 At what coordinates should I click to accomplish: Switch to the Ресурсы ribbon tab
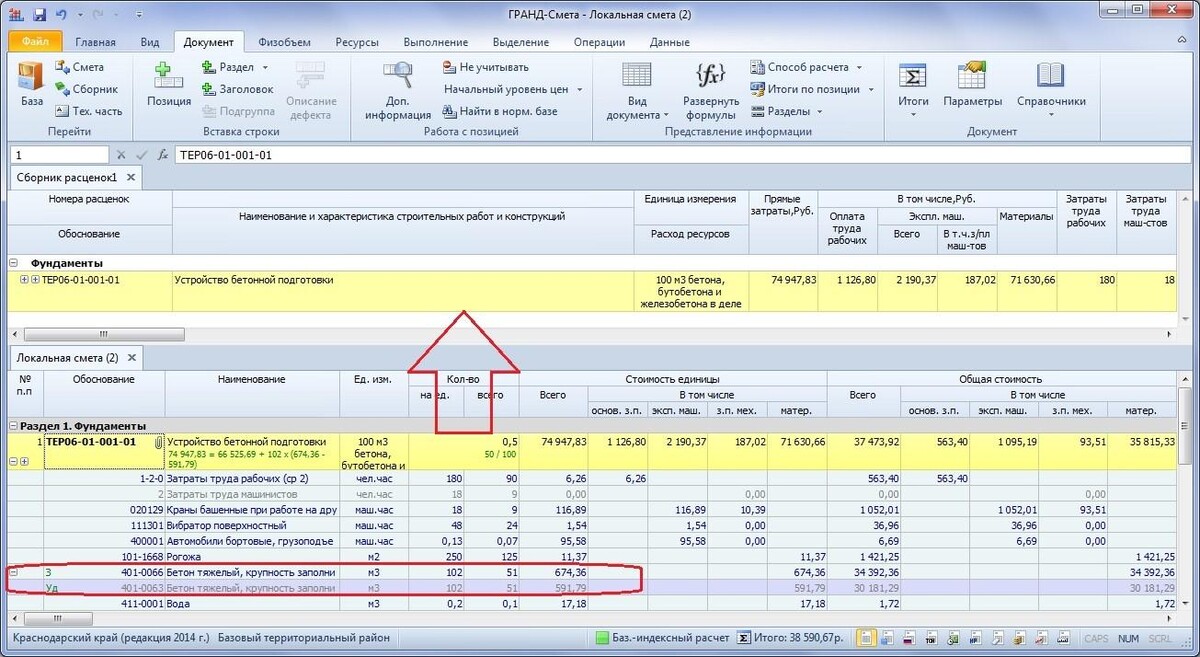point(357,42)
